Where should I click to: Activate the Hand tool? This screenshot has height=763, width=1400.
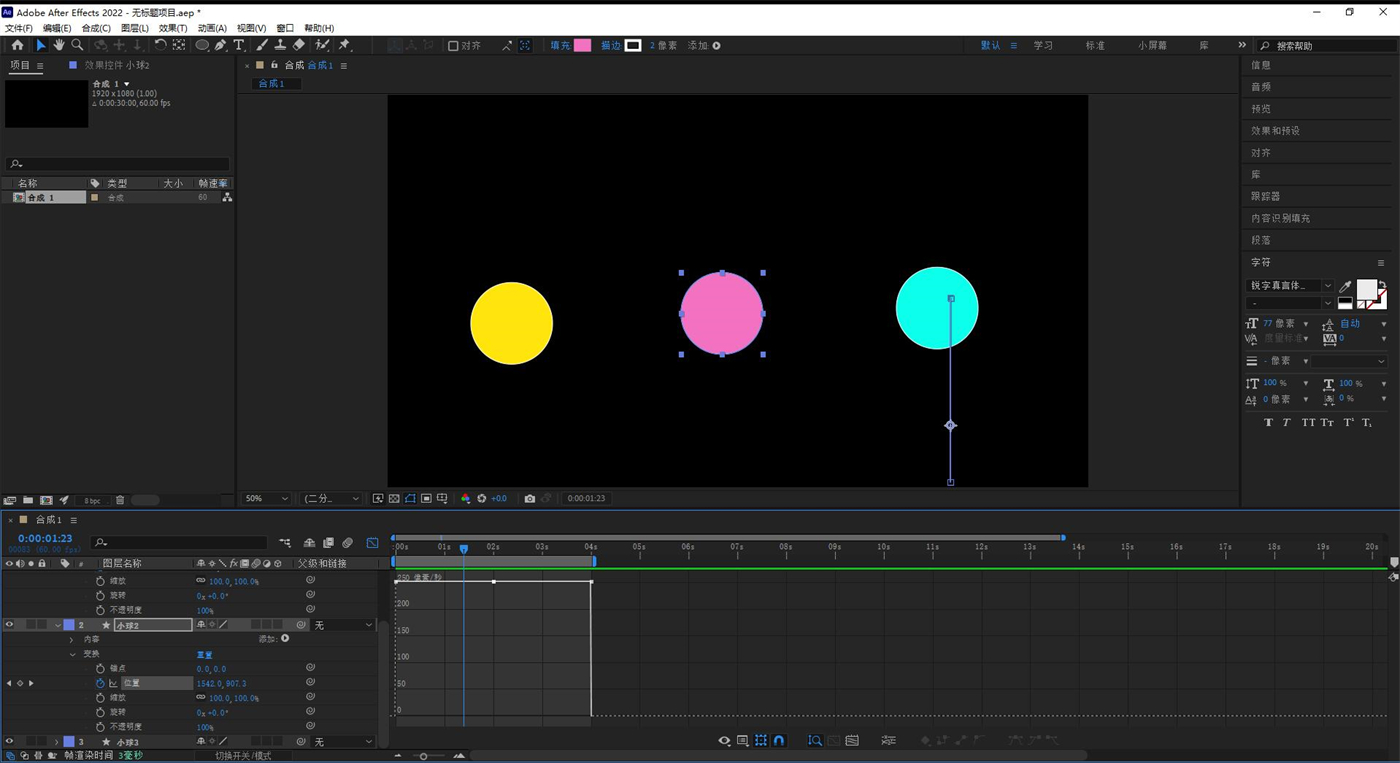coord(59,45)
